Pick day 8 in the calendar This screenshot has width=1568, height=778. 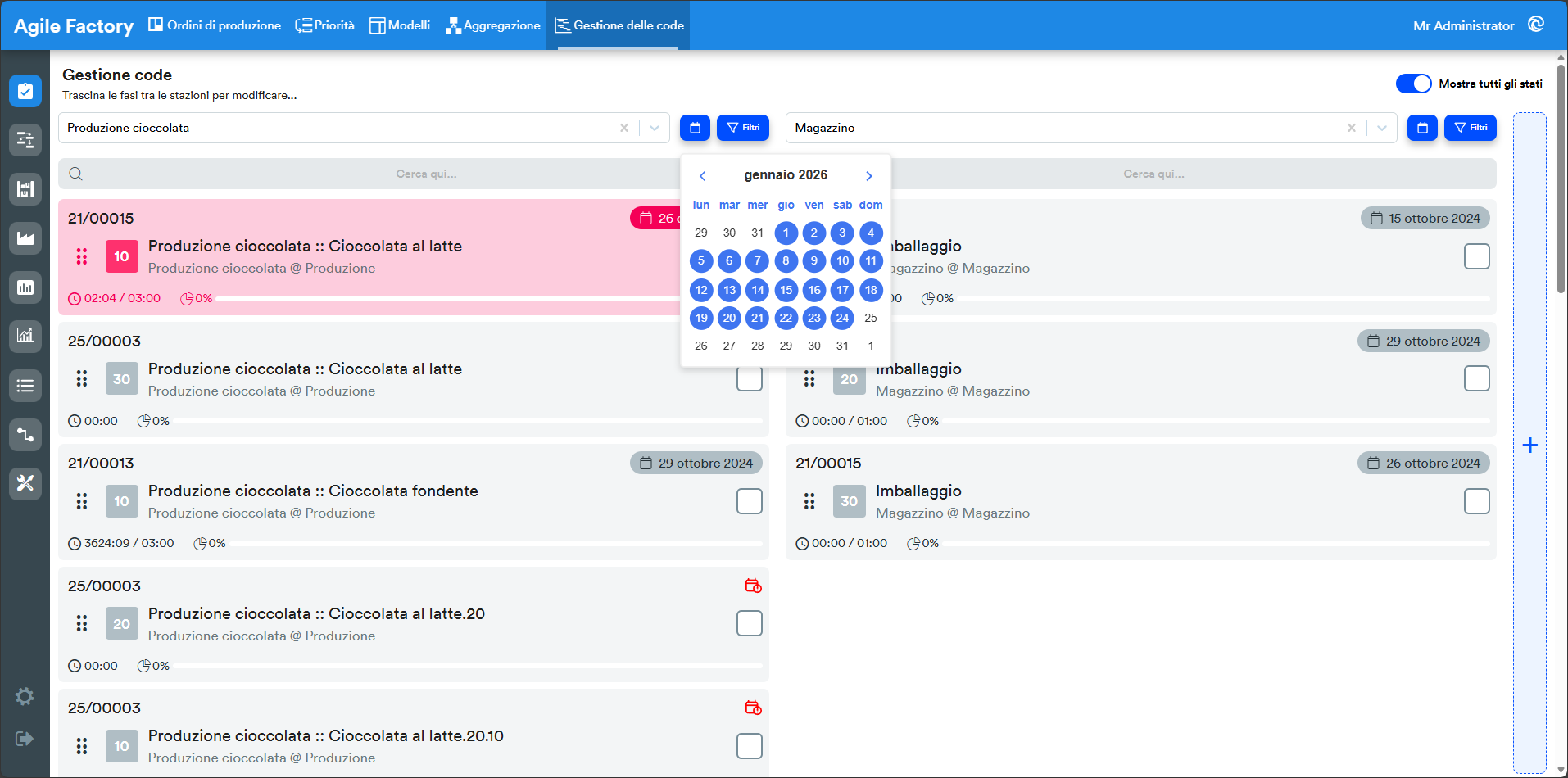(786, 261)
